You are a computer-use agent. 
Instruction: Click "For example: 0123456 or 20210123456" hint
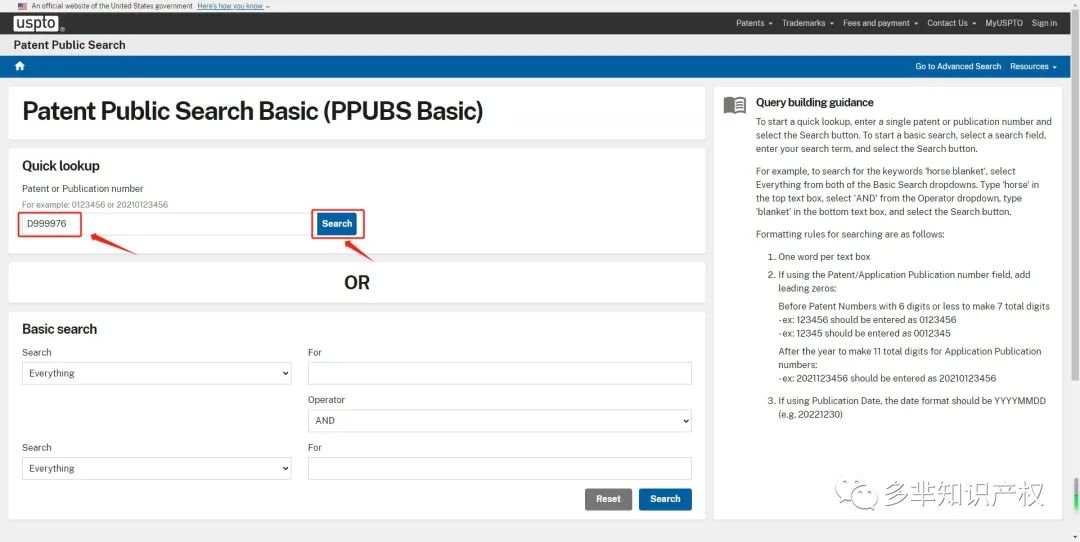click(95, 205)
